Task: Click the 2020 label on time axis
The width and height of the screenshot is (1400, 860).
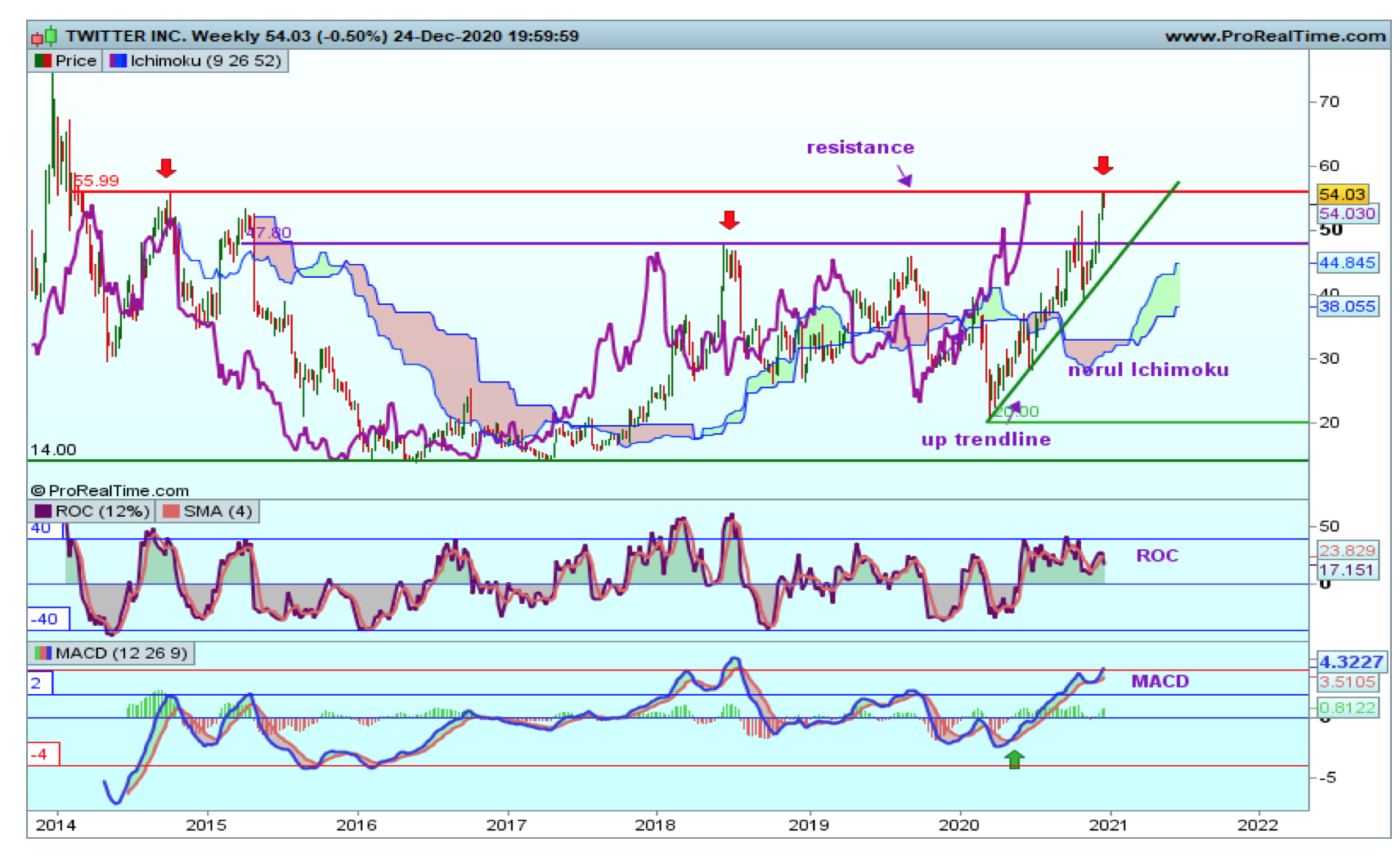Action: 959,825
